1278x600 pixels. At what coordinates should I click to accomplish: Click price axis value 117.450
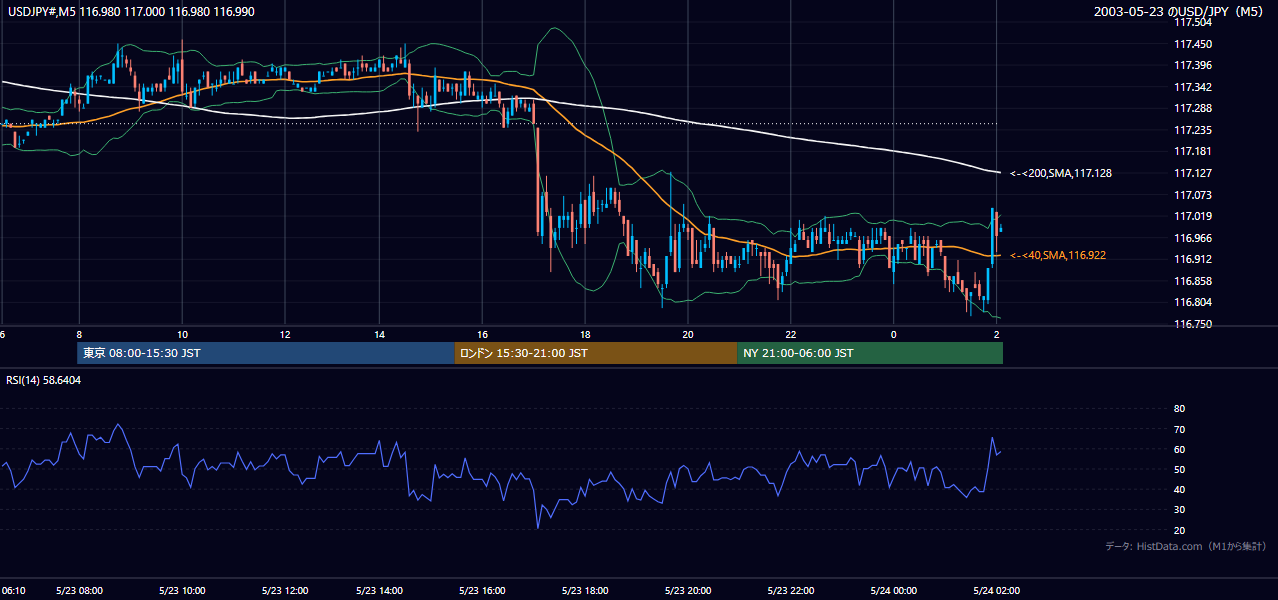point(1191,44)
